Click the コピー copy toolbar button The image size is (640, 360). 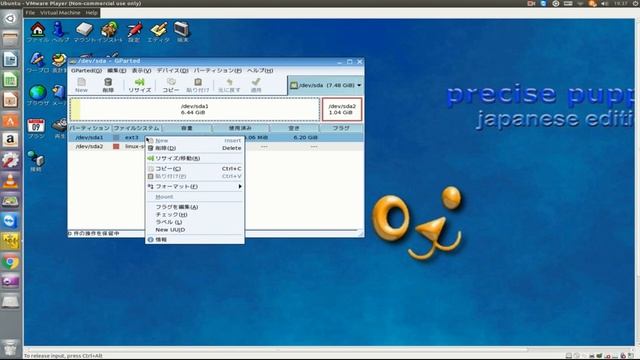(171, 85)
